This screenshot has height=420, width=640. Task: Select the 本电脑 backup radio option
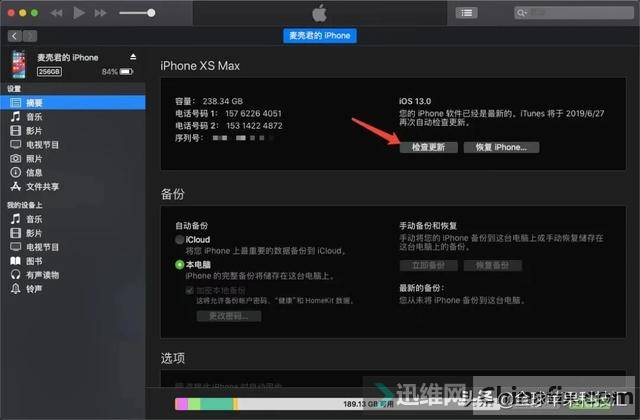pyautogui.click(x=180, y=264)
